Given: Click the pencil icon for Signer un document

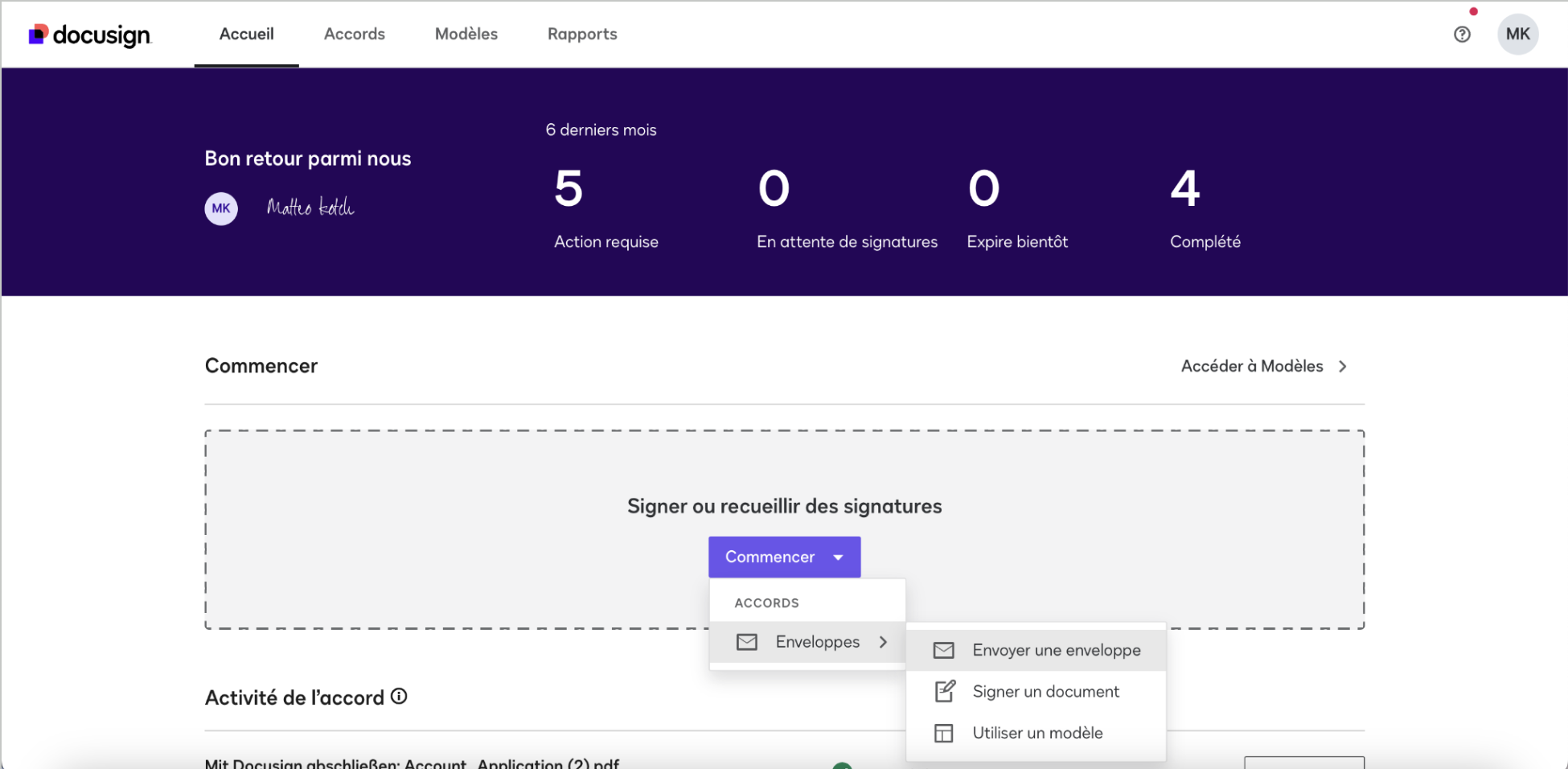Looking at the screenshot, I should [x=945, y=691].
